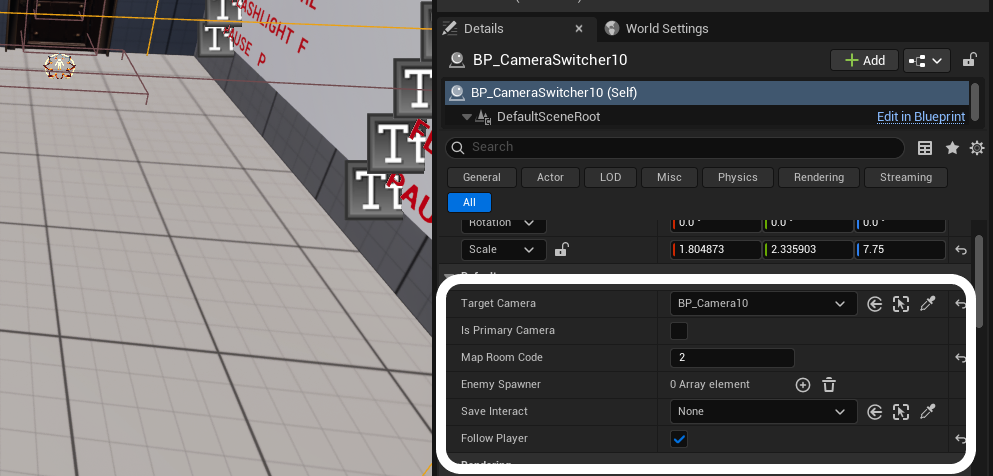993x476 pixels.
Task: Pick Save Interact actor with eyedropper
Action: [927, 412]
